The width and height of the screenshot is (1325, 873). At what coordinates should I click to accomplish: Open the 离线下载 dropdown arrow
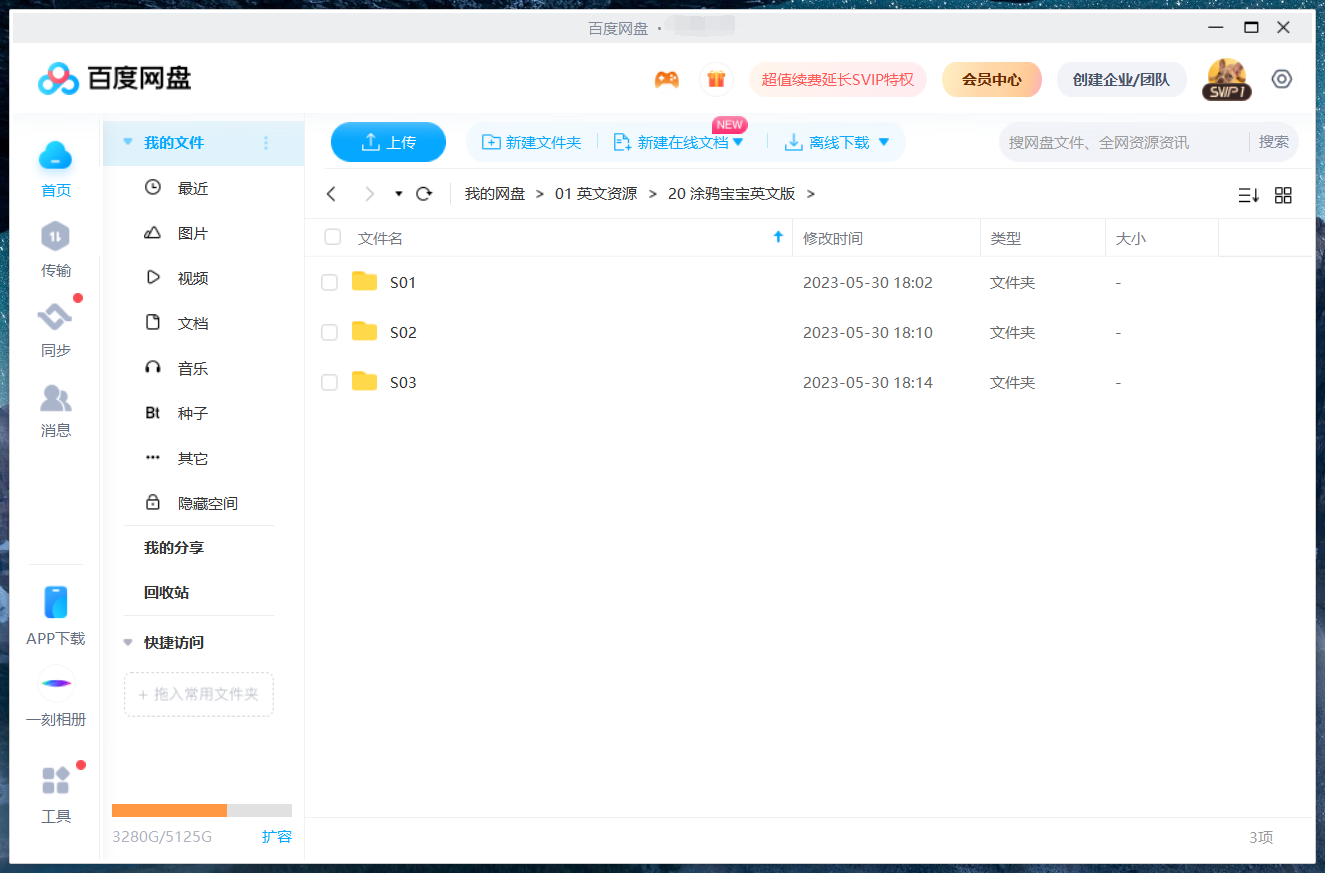tap(882, 142)
